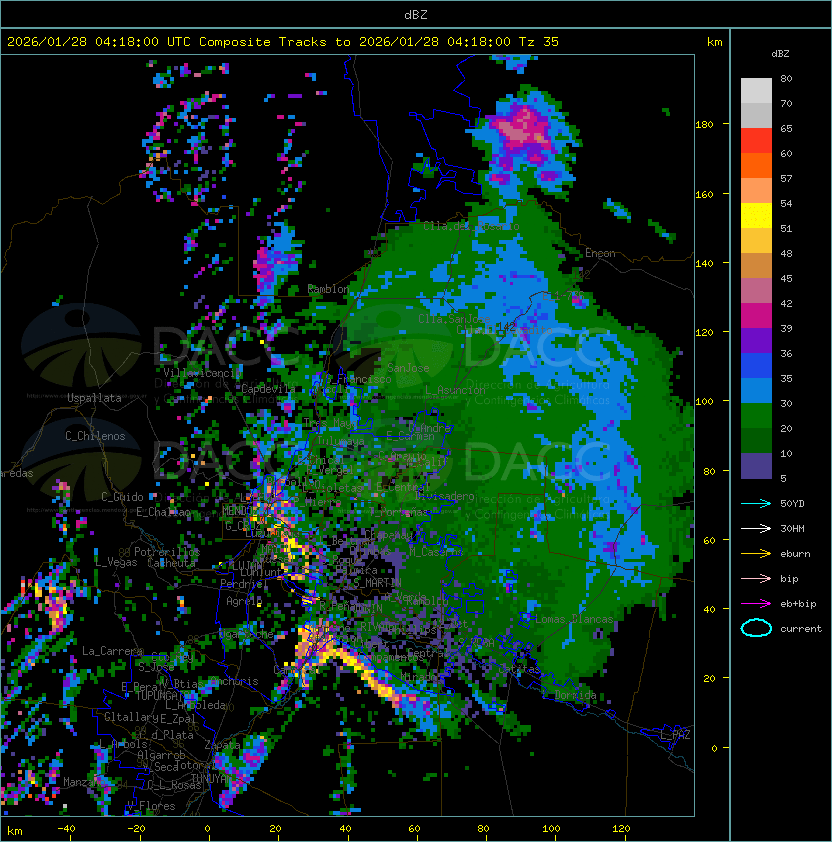Viewport: 832px width, 842px height.
Task: Click legend value 42
Action: pos(786,303)
